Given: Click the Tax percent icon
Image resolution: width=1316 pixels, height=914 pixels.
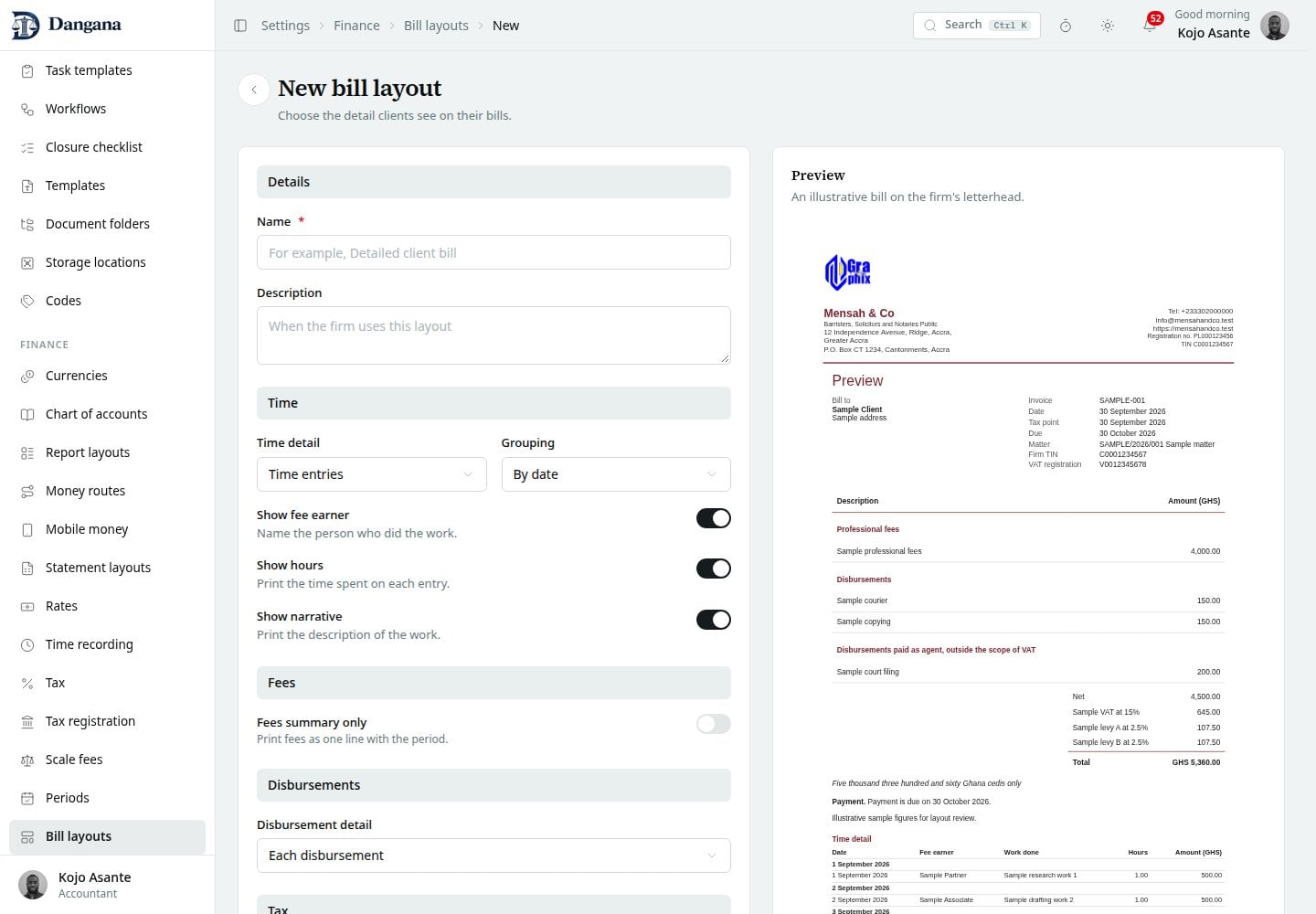Looking at the screenshot, I should coord(27,683).
